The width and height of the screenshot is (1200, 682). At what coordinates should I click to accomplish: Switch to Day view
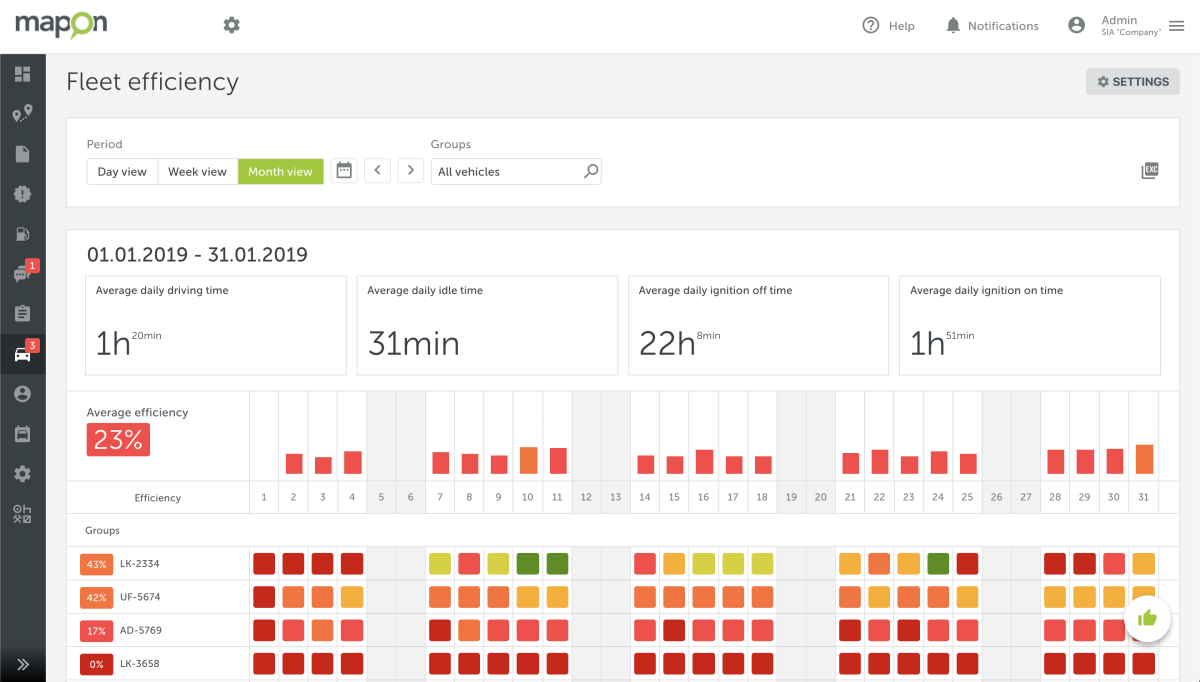(x=122, y=171)
